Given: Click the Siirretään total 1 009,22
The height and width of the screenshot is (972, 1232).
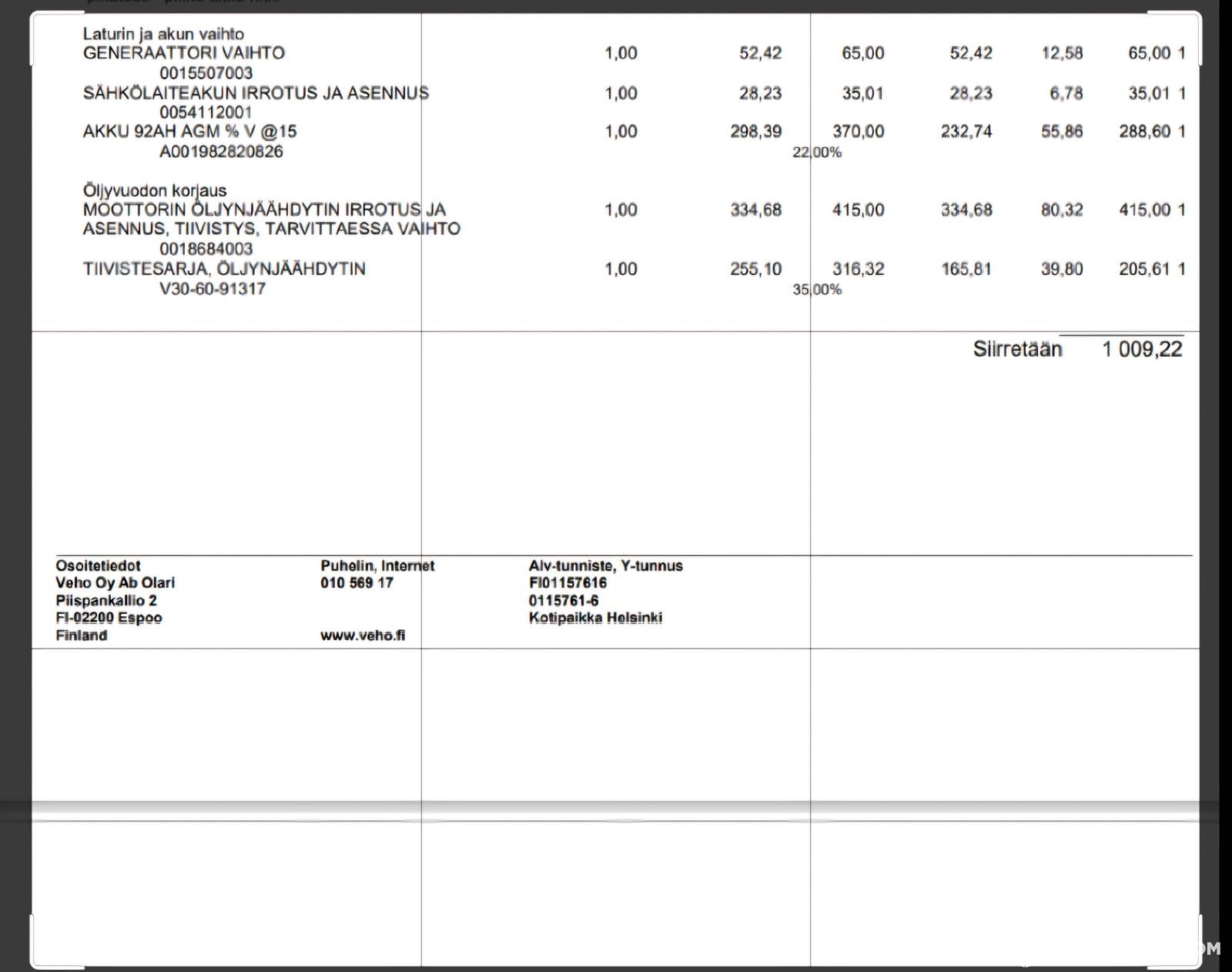Looking at the screenshot, I should pyautogui.click(x=1142, y=350).
